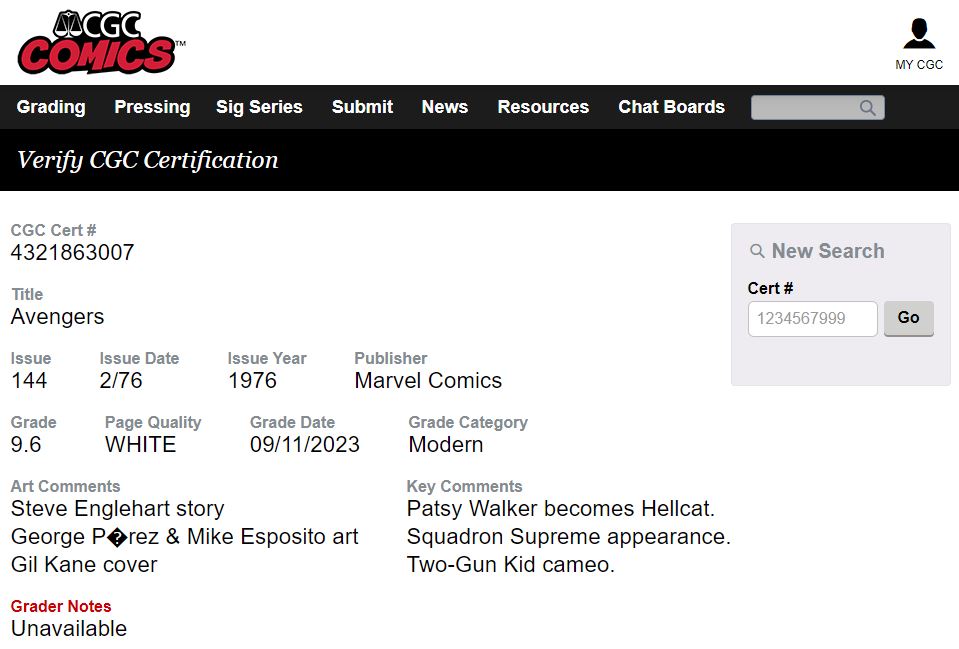Image resolution: width=959 pixels, height=649 pixels.
Task: Select the cert number 4321863007
Action: [x=72, y=253]
